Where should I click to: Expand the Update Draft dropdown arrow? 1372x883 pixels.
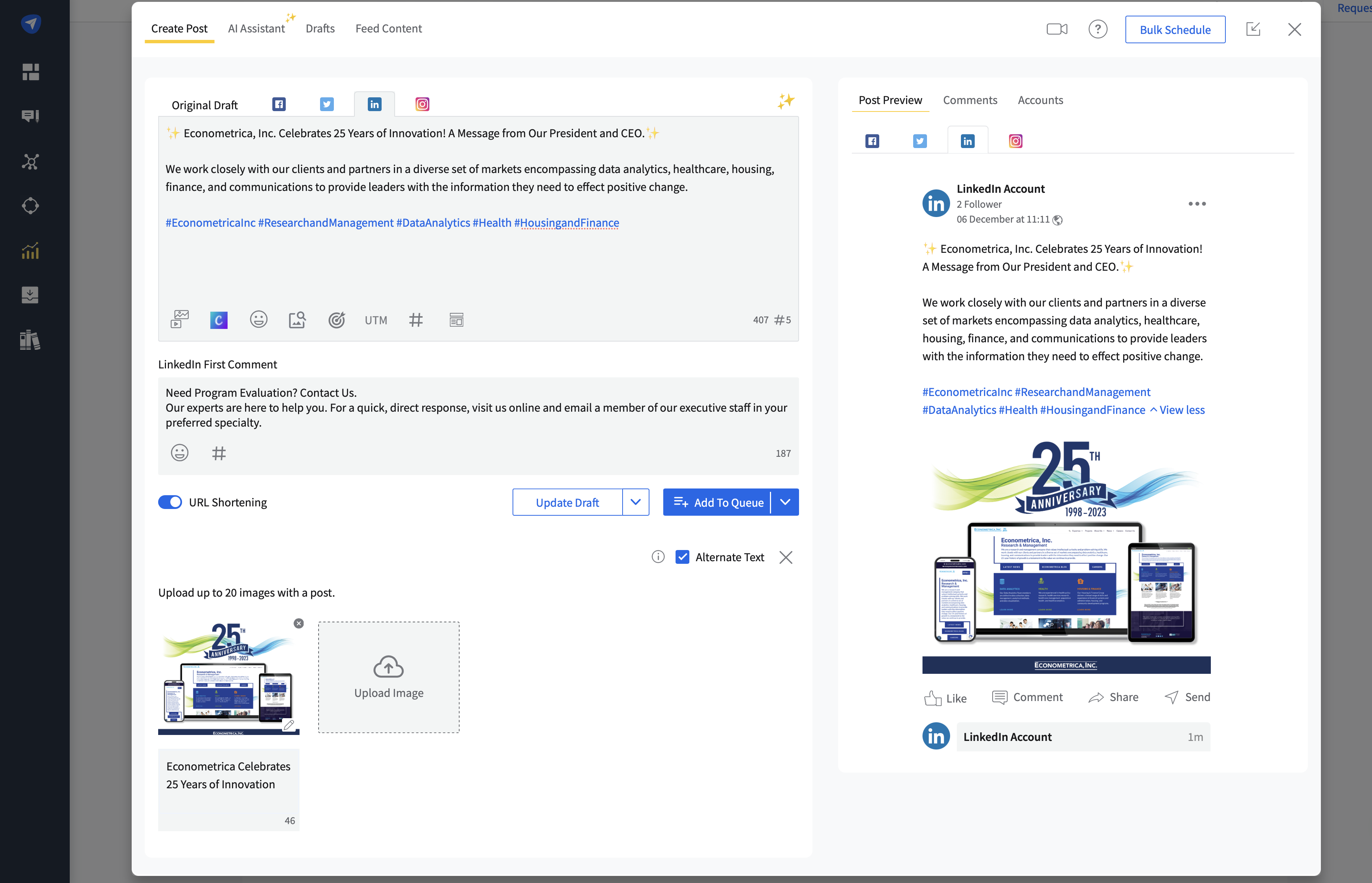pos(636,502)
